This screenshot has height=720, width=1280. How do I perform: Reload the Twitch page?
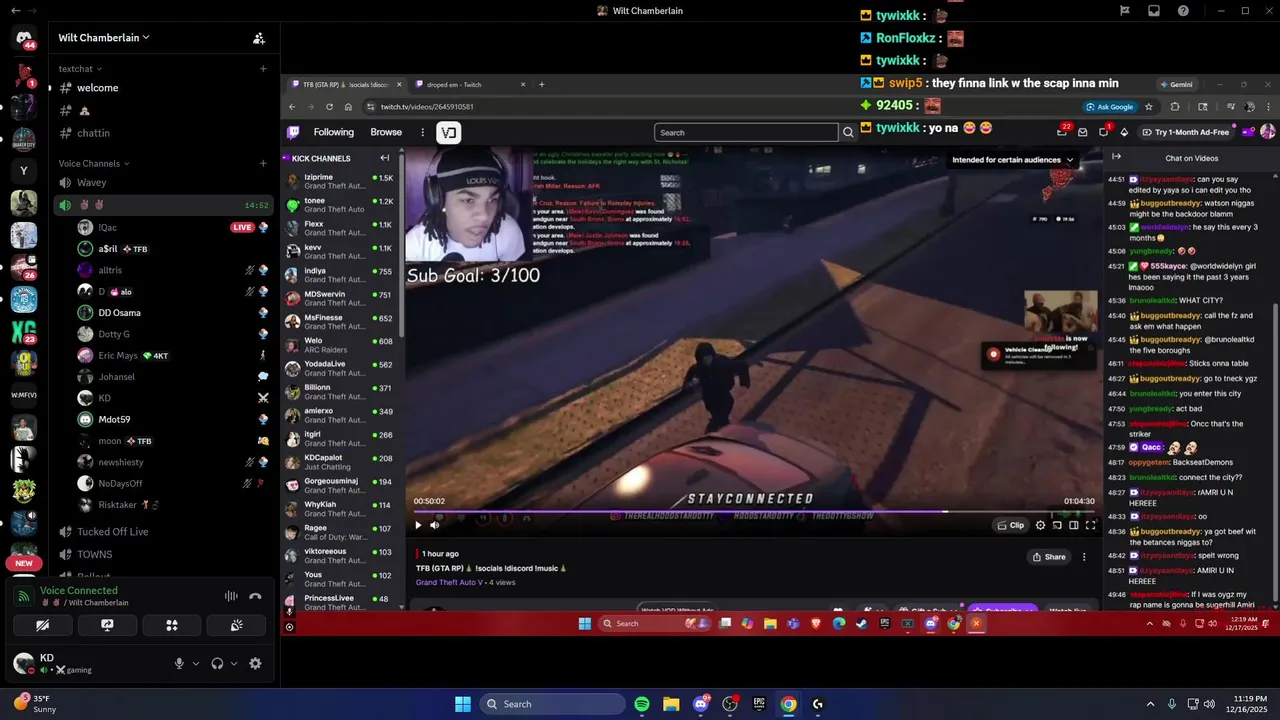click(329, 107)
